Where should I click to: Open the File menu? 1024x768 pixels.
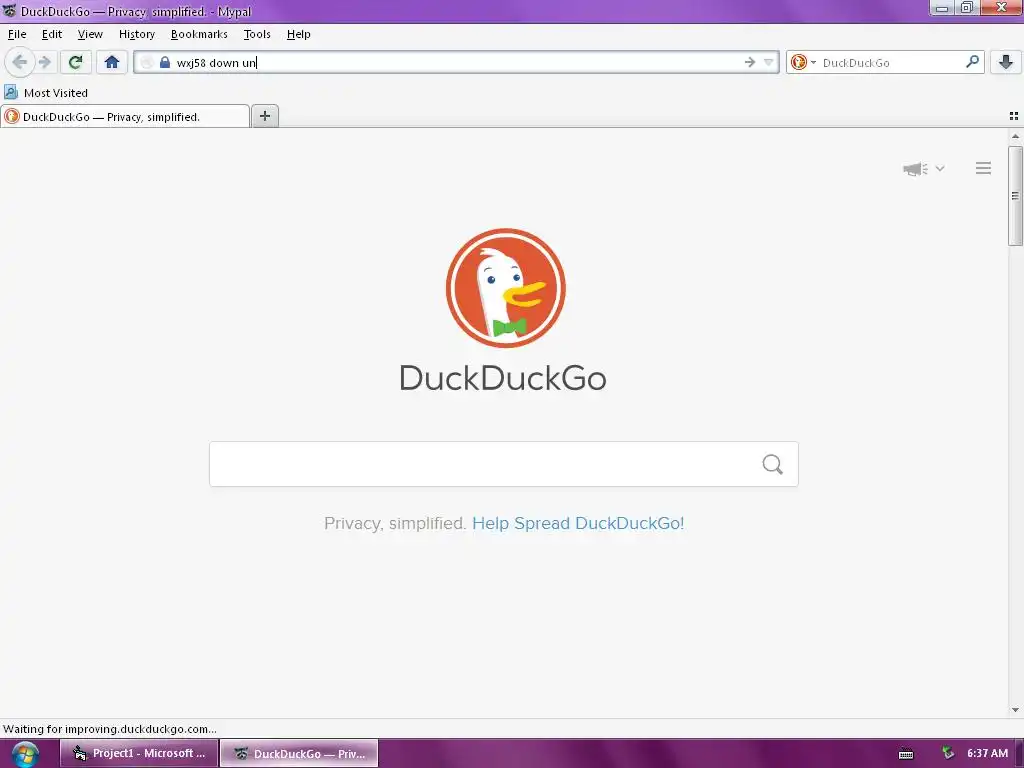17,34
